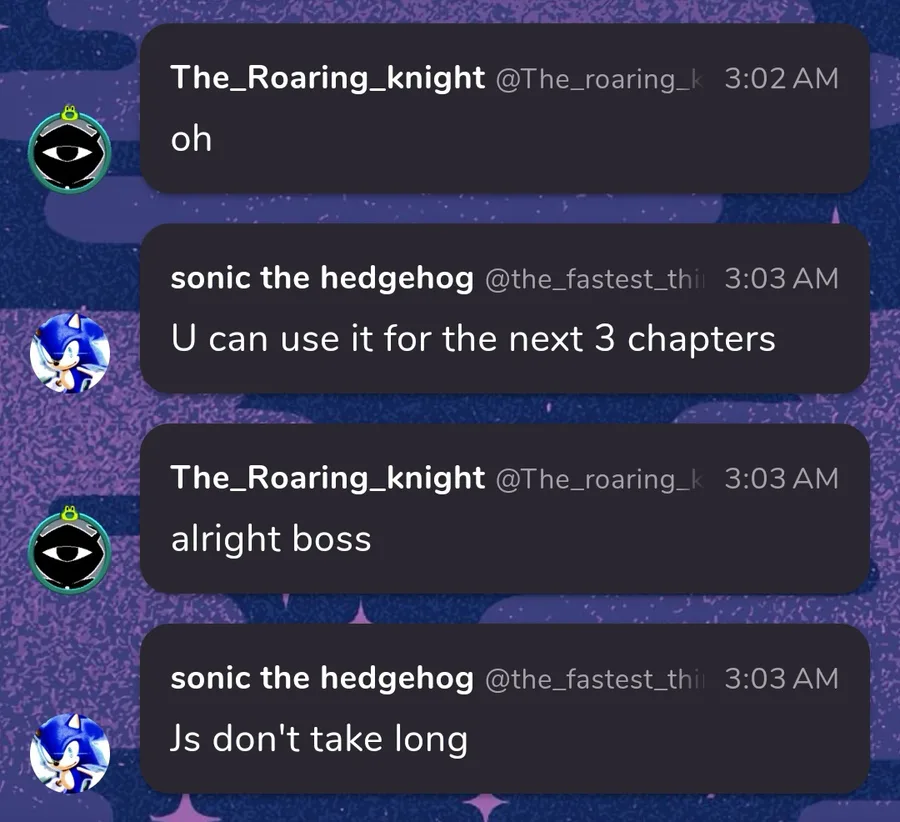Select the @The_roaring_k handle above "alright boss"
The image size is (900, 822).
coord(599,479)
